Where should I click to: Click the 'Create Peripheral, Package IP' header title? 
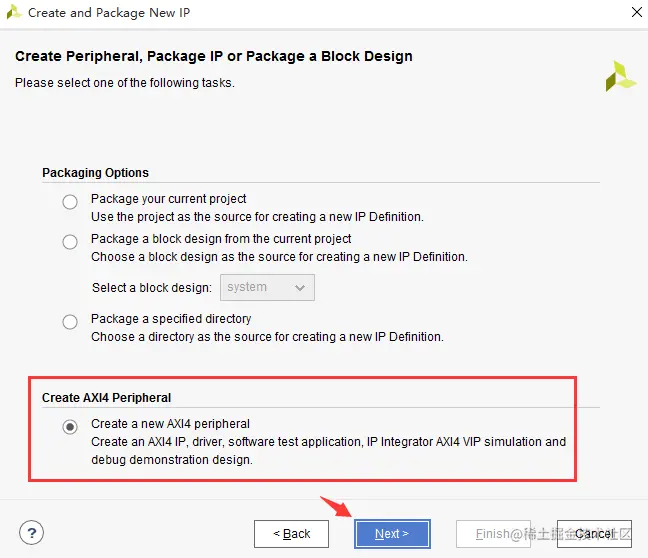[x=214, y=56]
